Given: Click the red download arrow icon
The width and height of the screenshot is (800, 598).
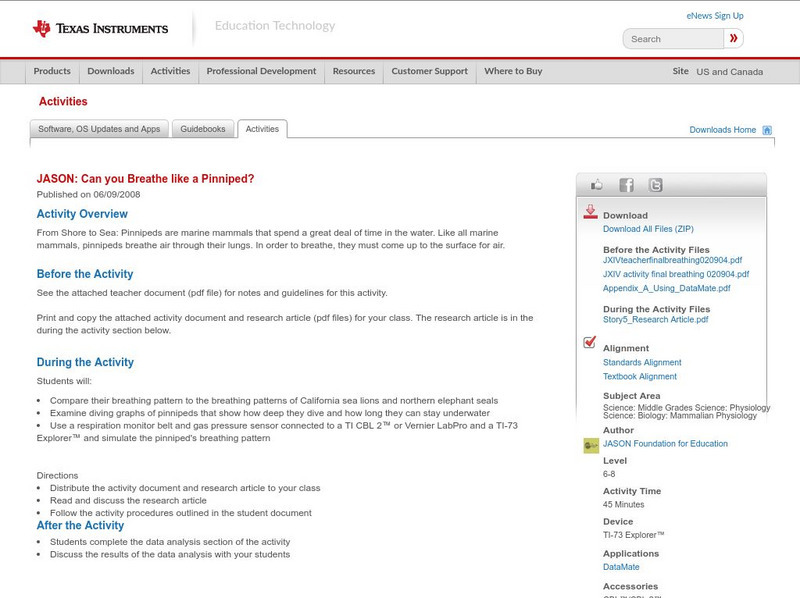Looking at the screenshot, I should [590, 212].
